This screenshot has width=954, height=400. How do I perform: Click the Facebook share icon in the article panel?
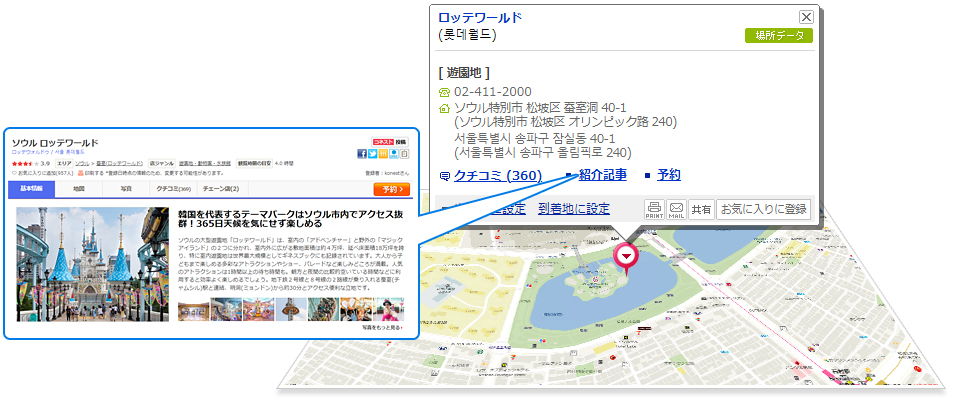pos(362,153)
